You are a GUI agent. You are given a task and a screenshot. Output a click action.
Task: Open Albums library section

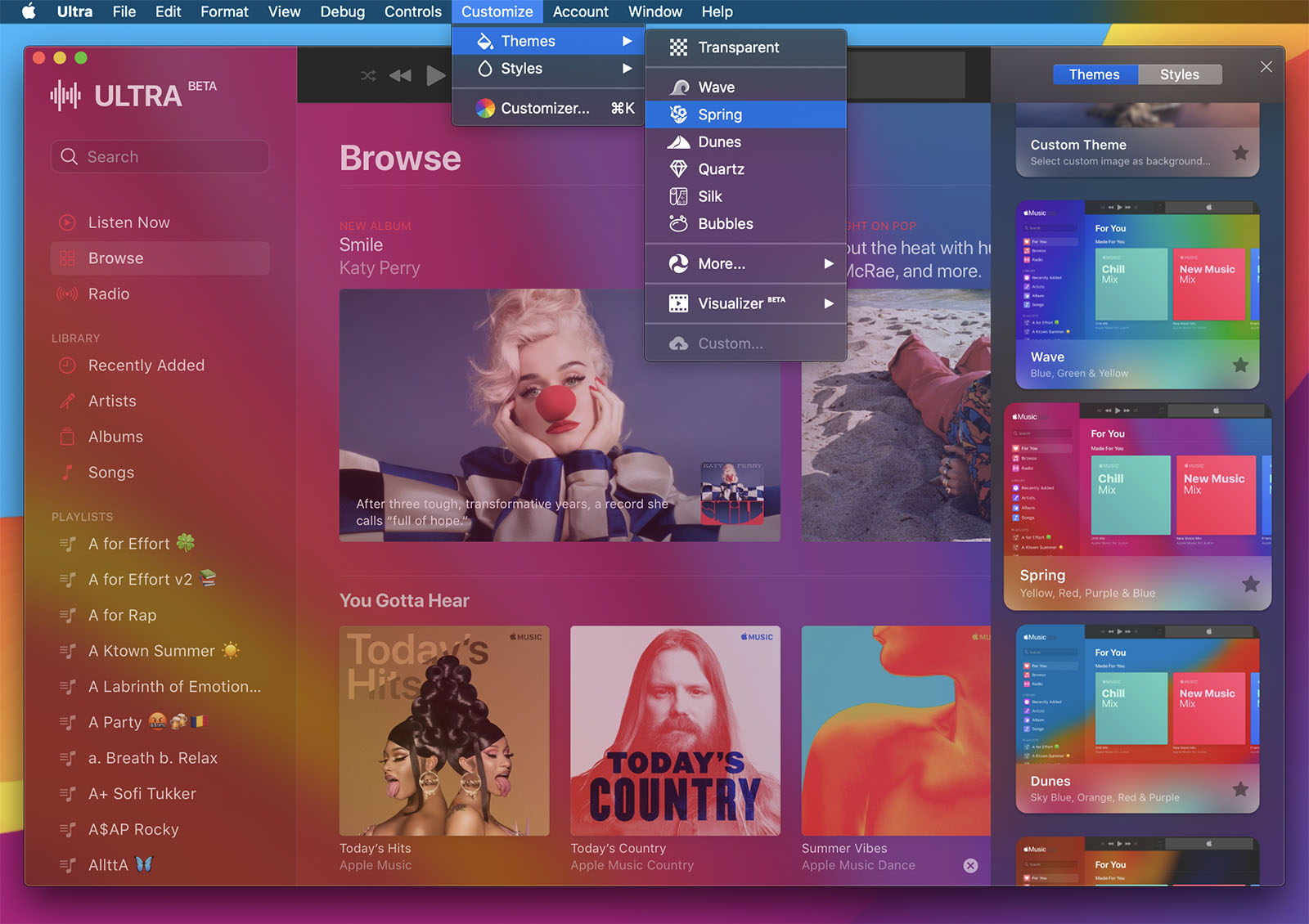point(160,437)
